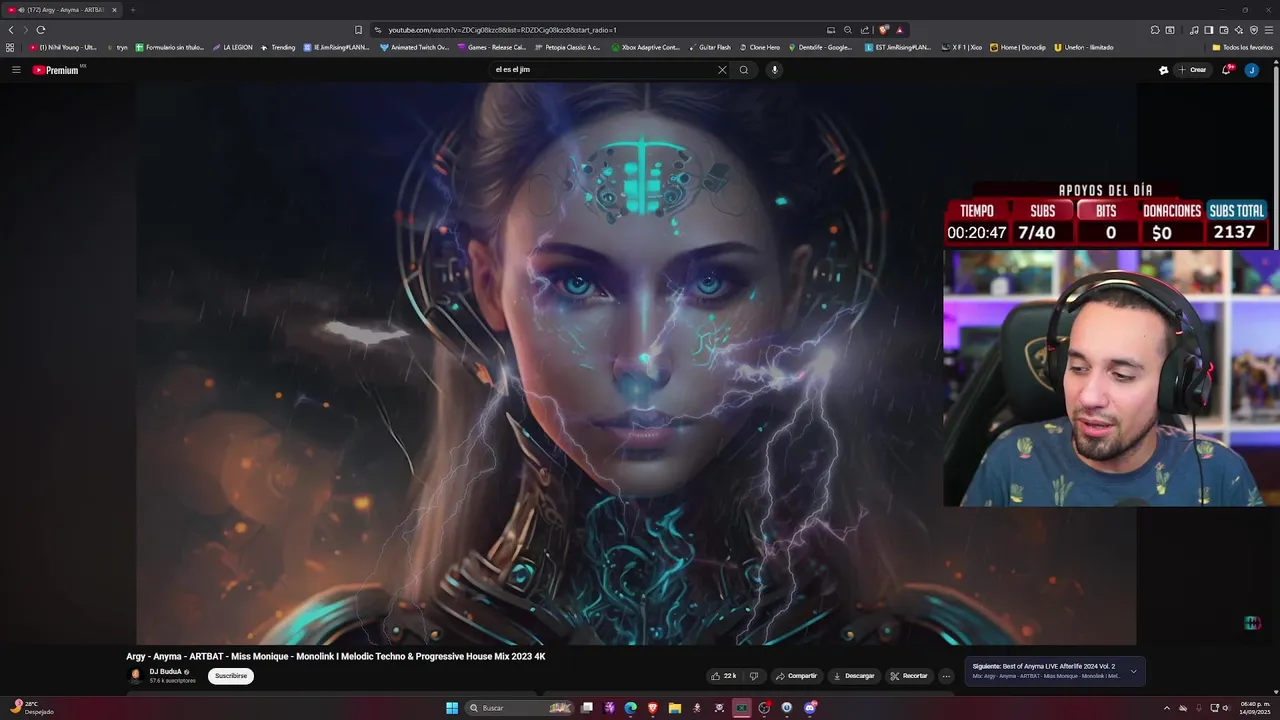Like the video with thumbs up 22 k
Screen dimensions: 1280x720
(x=723, y=676)
